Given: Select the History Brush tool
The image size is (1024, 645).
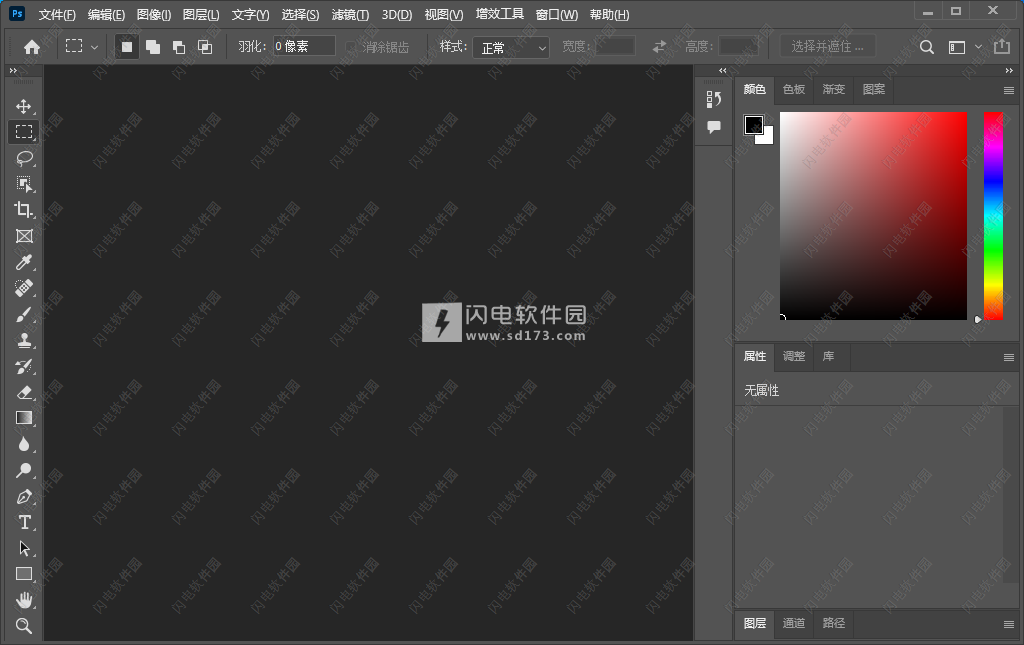Looking at the screenshot, I should (24, 366).
